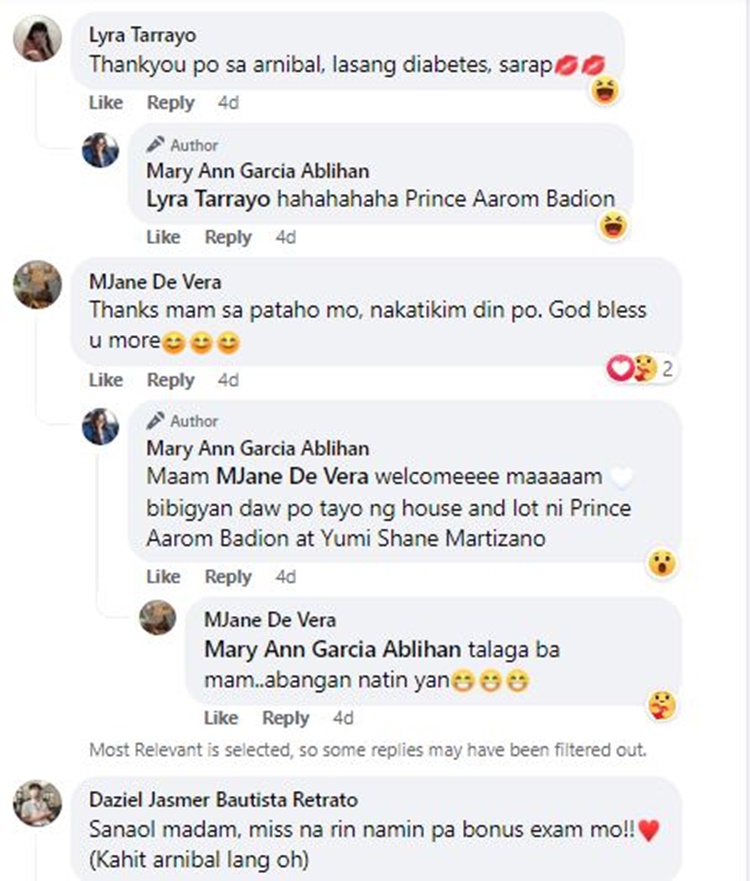
Task: Open the heart and care reactions count
Action: point(639,369)
